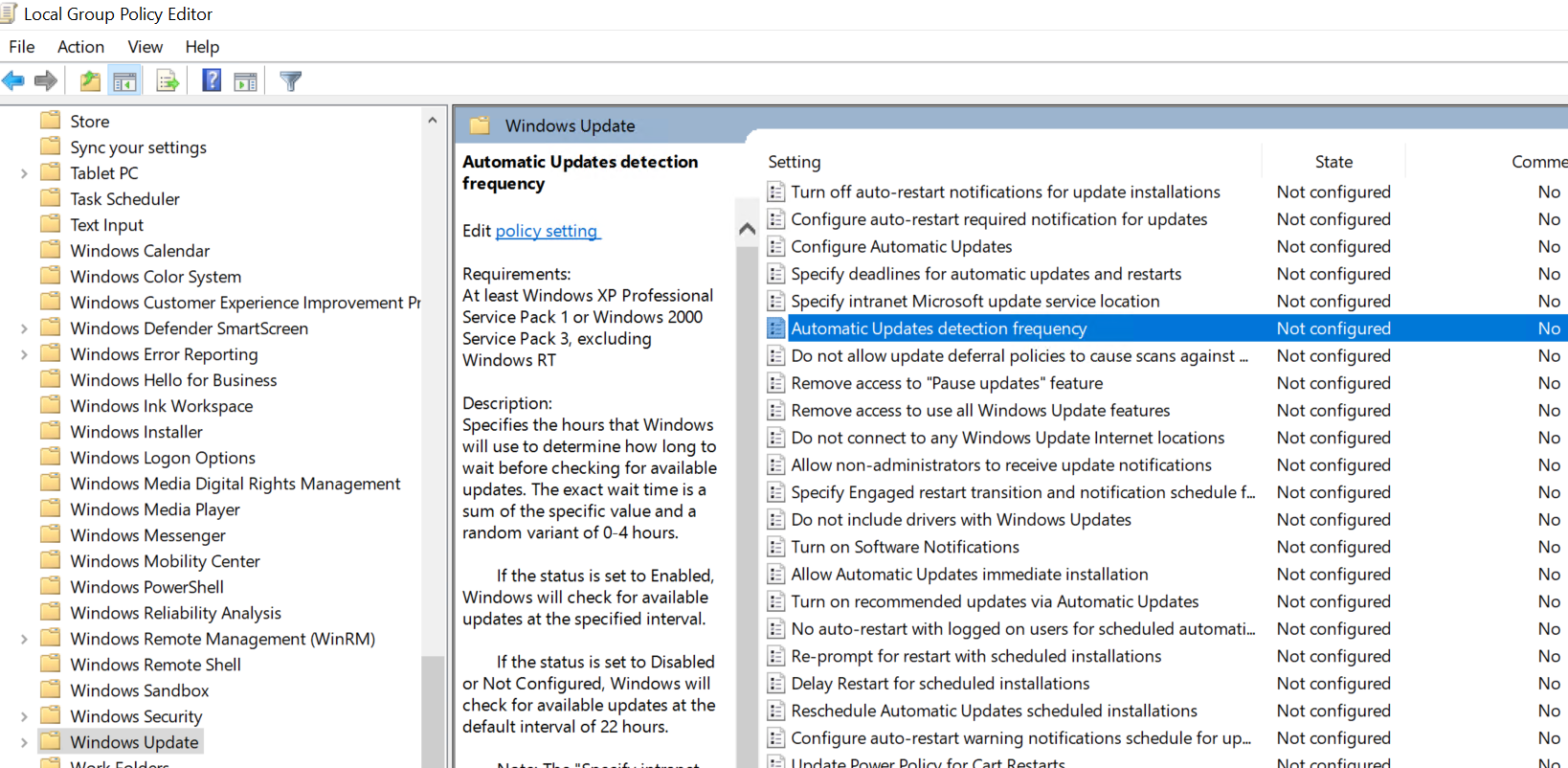Click the Export List toolbar icon

(168, 81)
